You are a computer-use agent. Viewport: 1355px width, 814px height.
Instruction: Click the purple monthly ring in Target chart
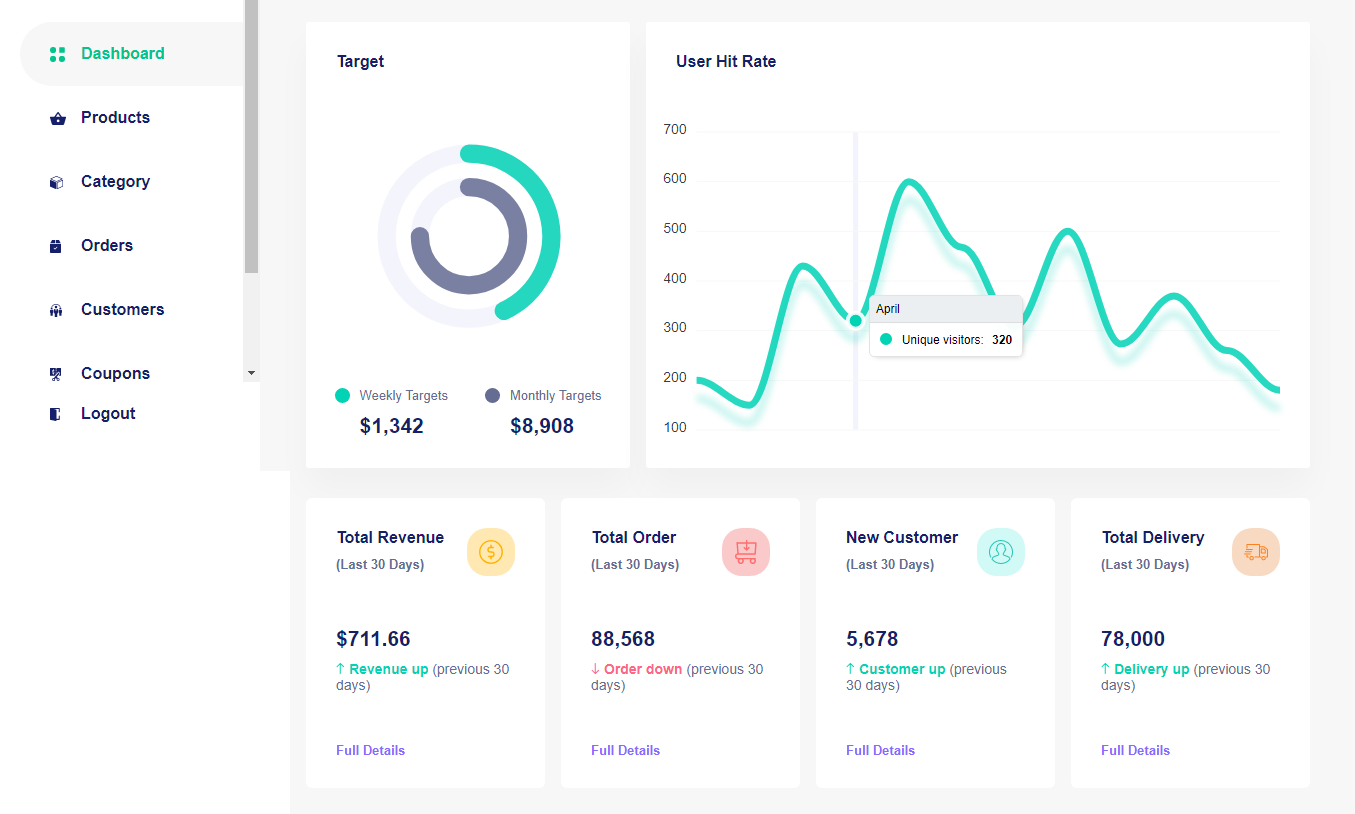point(518,236)
